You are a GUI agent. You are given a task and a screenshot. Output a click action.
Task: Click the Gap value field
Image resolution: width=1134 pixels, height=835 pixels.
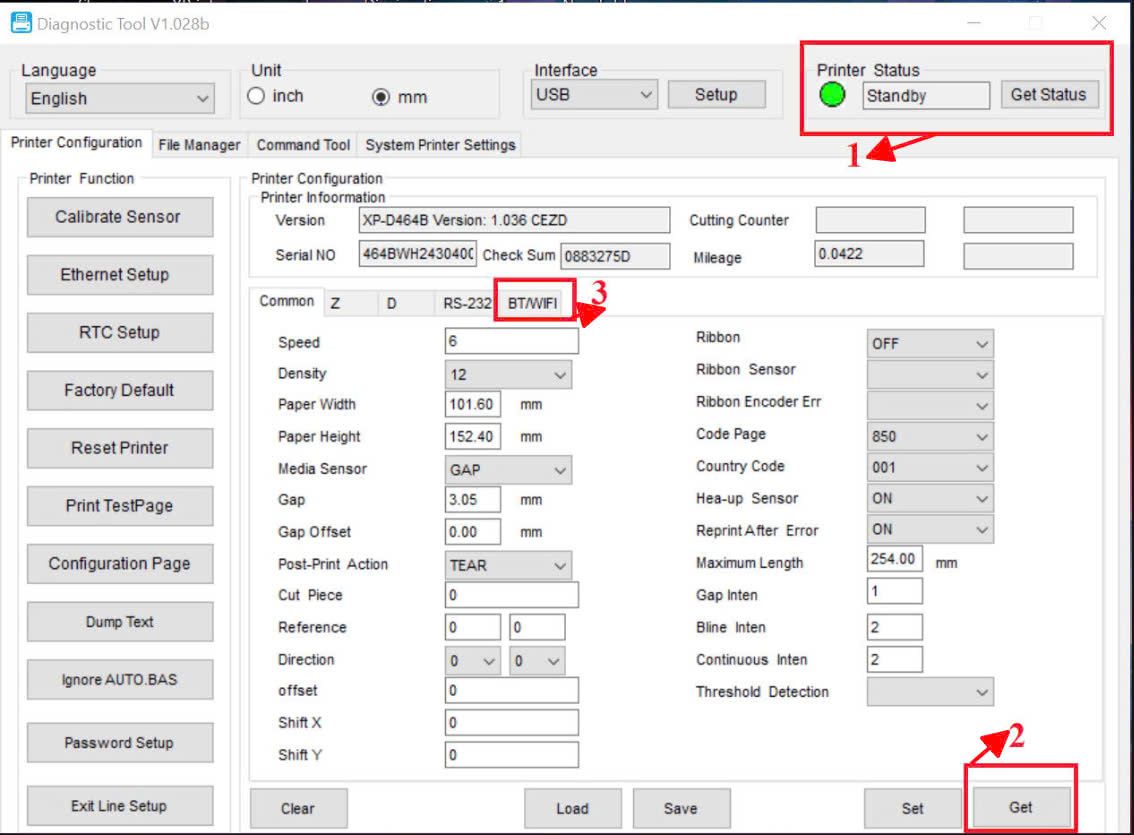tap(472, 500)
